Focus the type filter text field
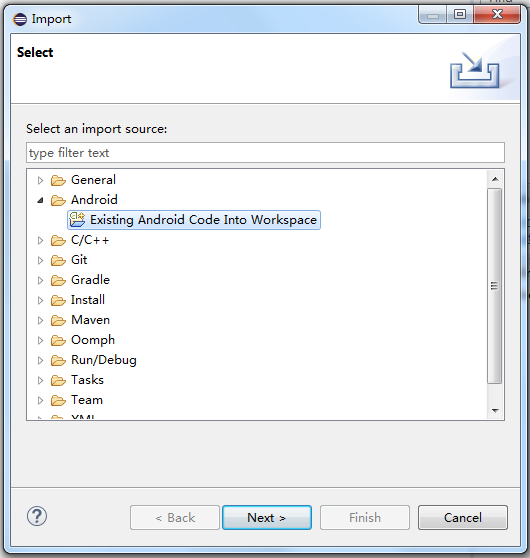This screenshot has height=558, width=530. pyautogui.click(x=265, y=153)
